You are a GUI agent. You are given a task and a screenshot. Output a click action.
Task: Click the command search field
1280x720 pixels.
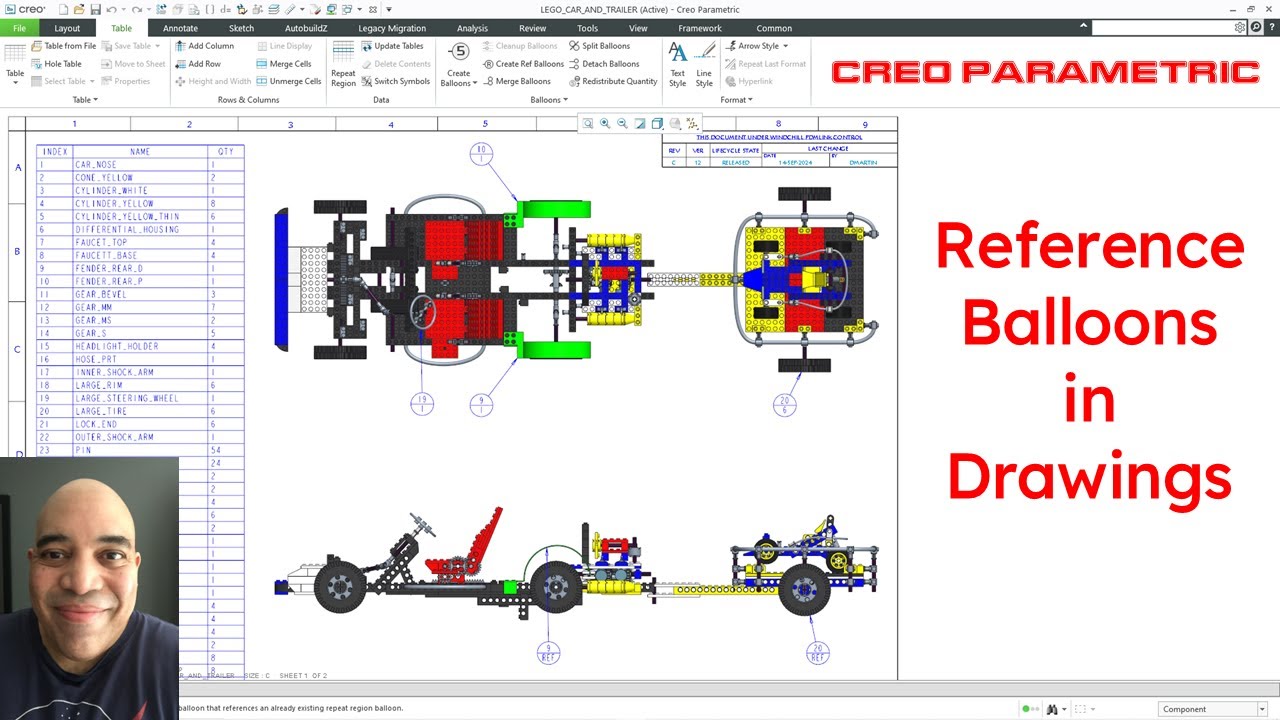point(1162,28)
